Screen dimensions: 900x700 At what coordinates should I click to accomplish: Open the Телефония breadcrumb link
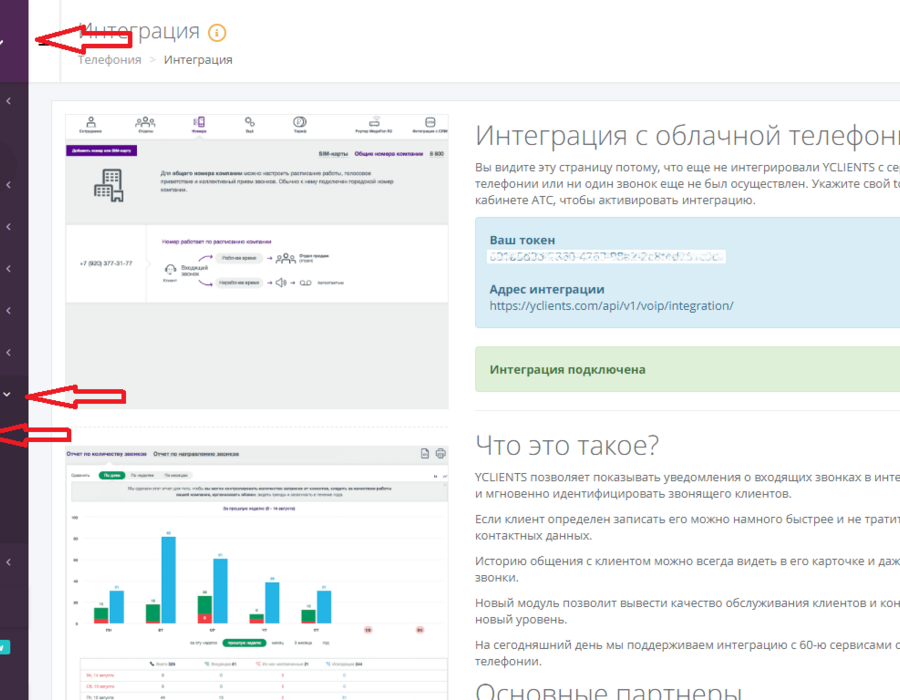pos(110,60)
